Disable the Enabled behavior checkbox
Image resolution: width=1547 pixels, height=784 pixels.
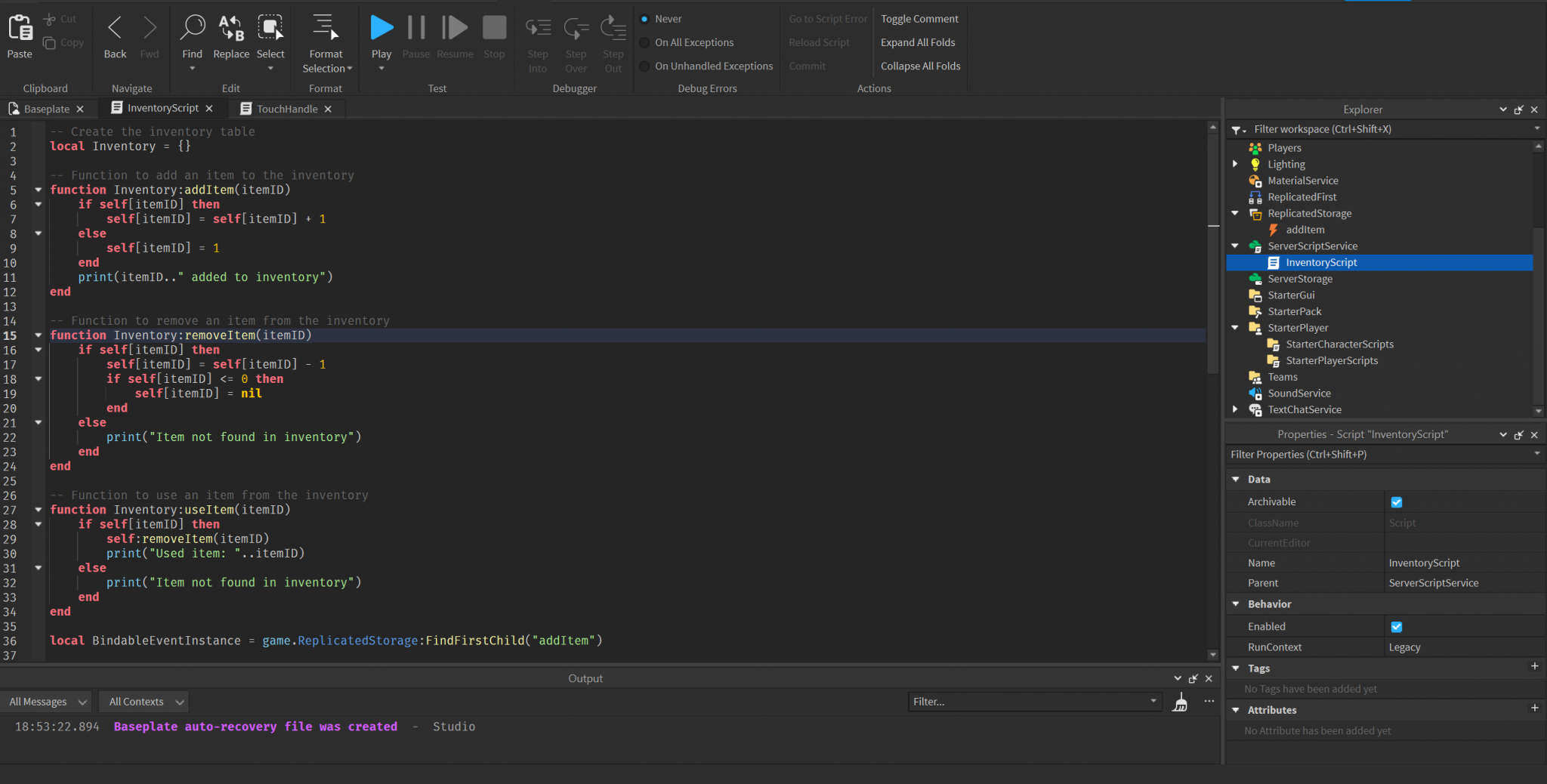[x=1396, y=626]
